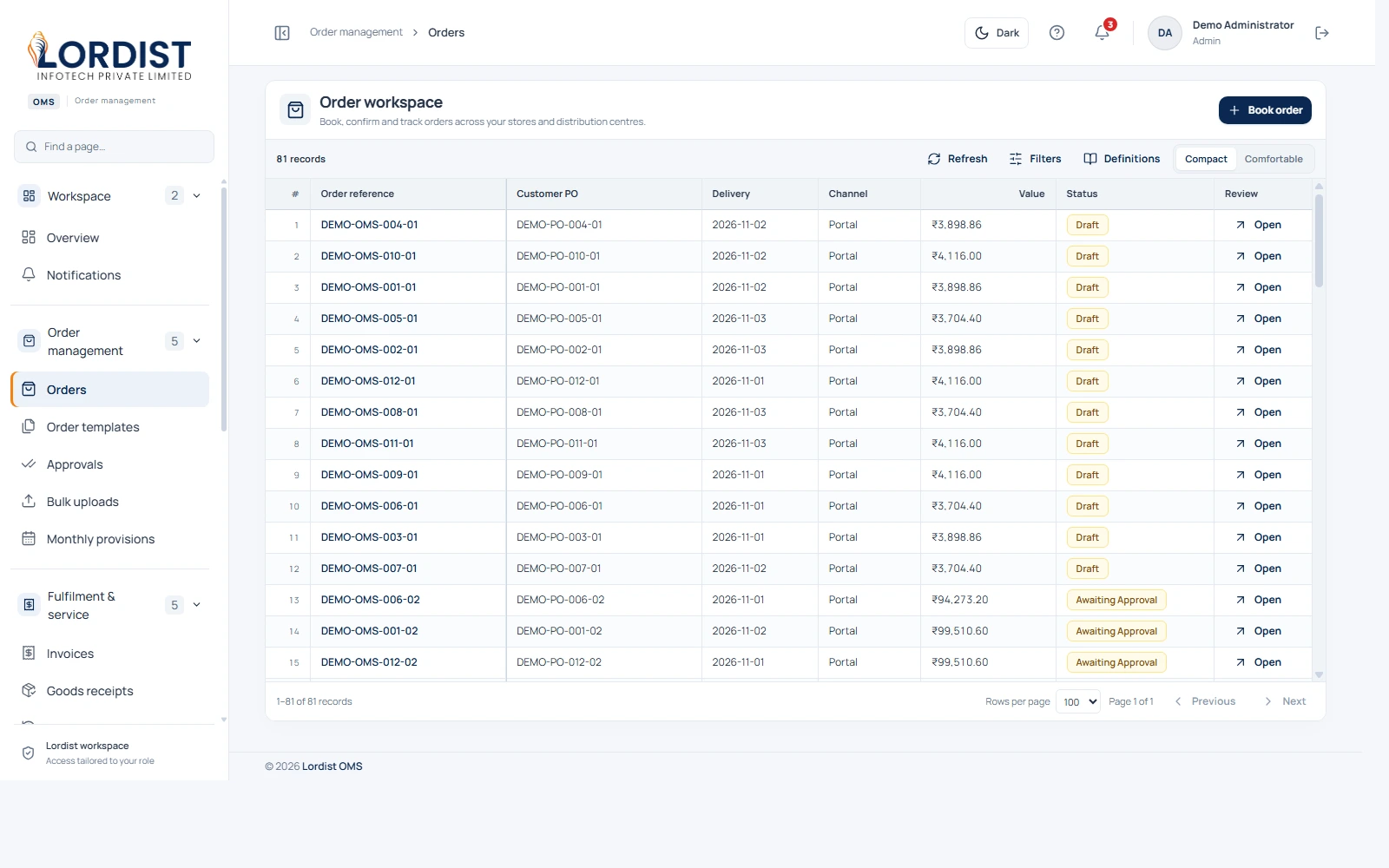This screenshot has height=868, width=1389.
Task: Open review for DEMO-OMS-004-01
Action: (1259, 225)
